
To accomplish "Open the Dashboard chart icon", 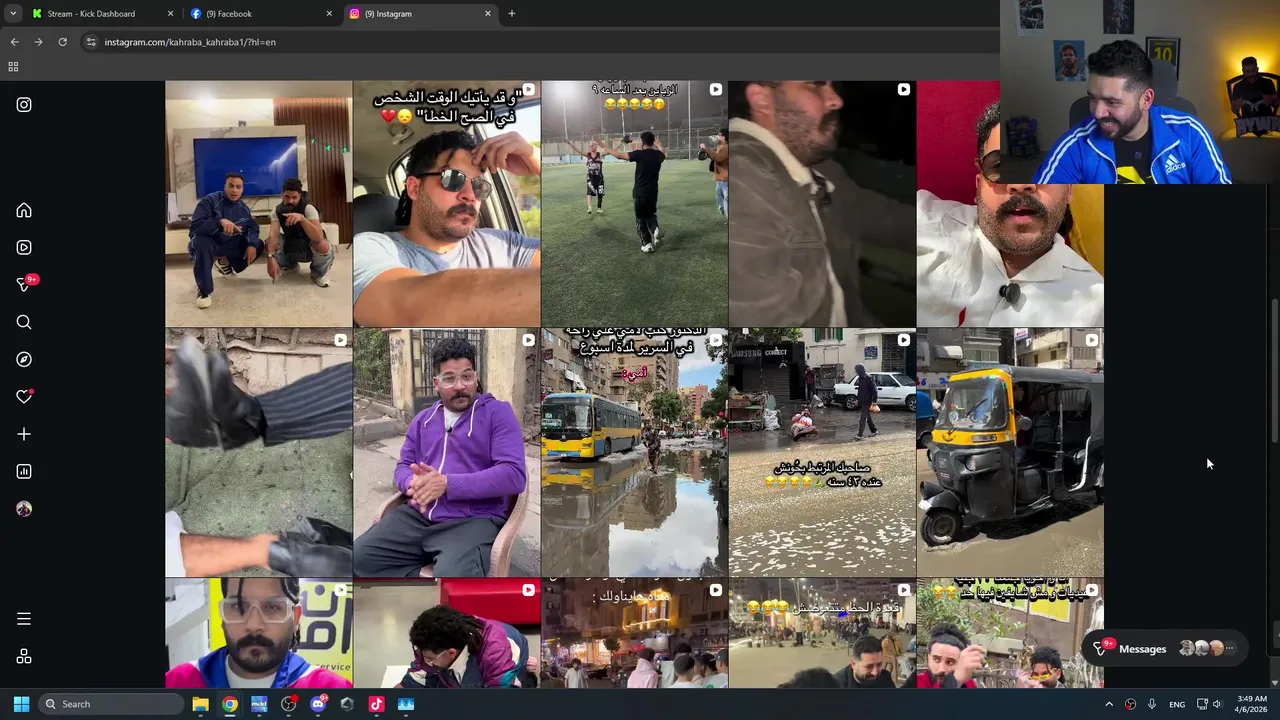I will 24,471.
